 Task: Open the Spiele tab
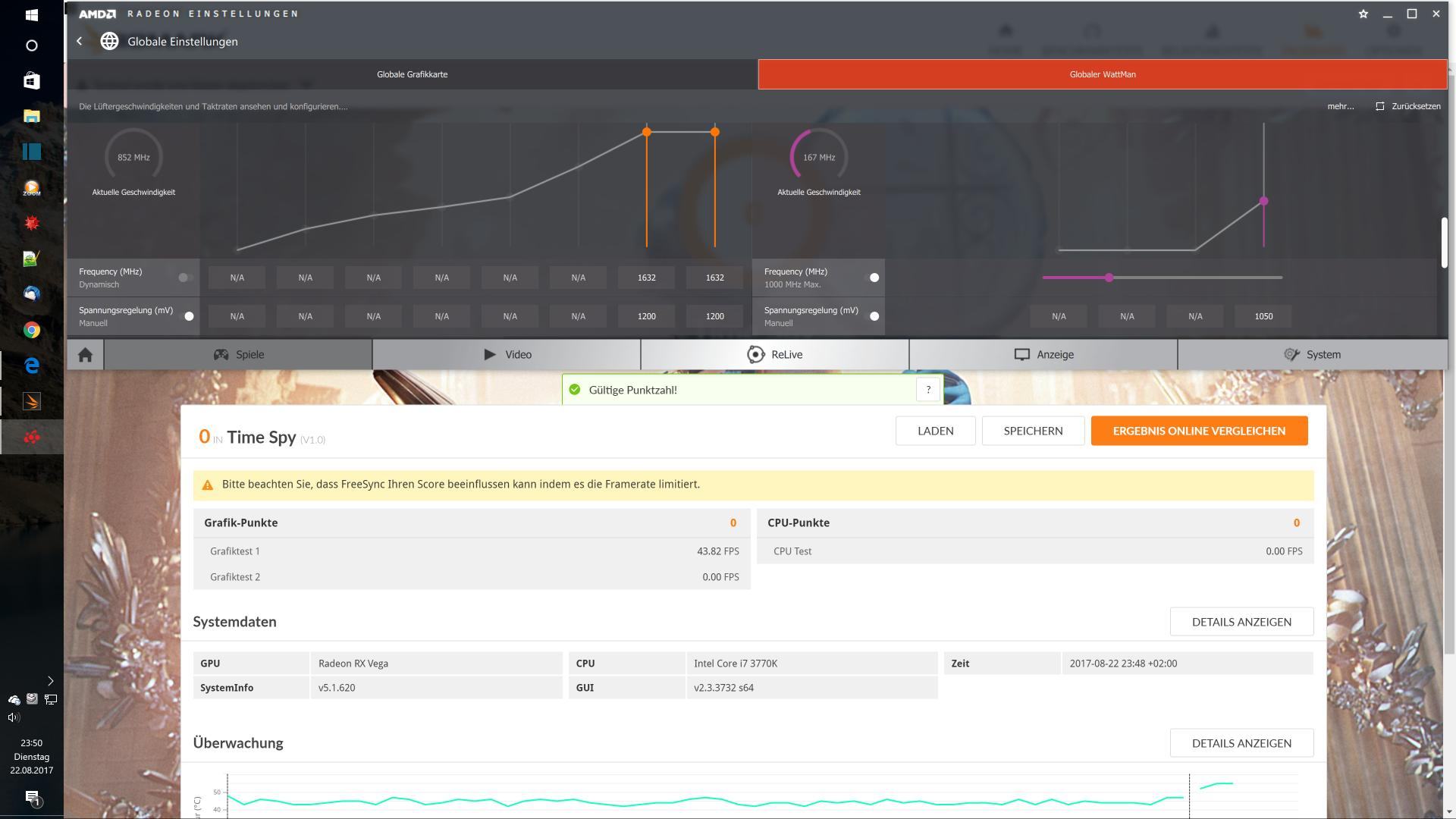coord(238,354)
